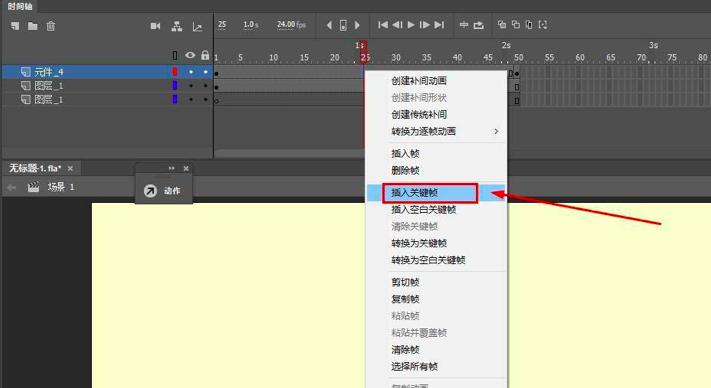The width and height of the screenshot is (711, 388).
Task: Center the current frame in timeline
Action: pos(464,25)
